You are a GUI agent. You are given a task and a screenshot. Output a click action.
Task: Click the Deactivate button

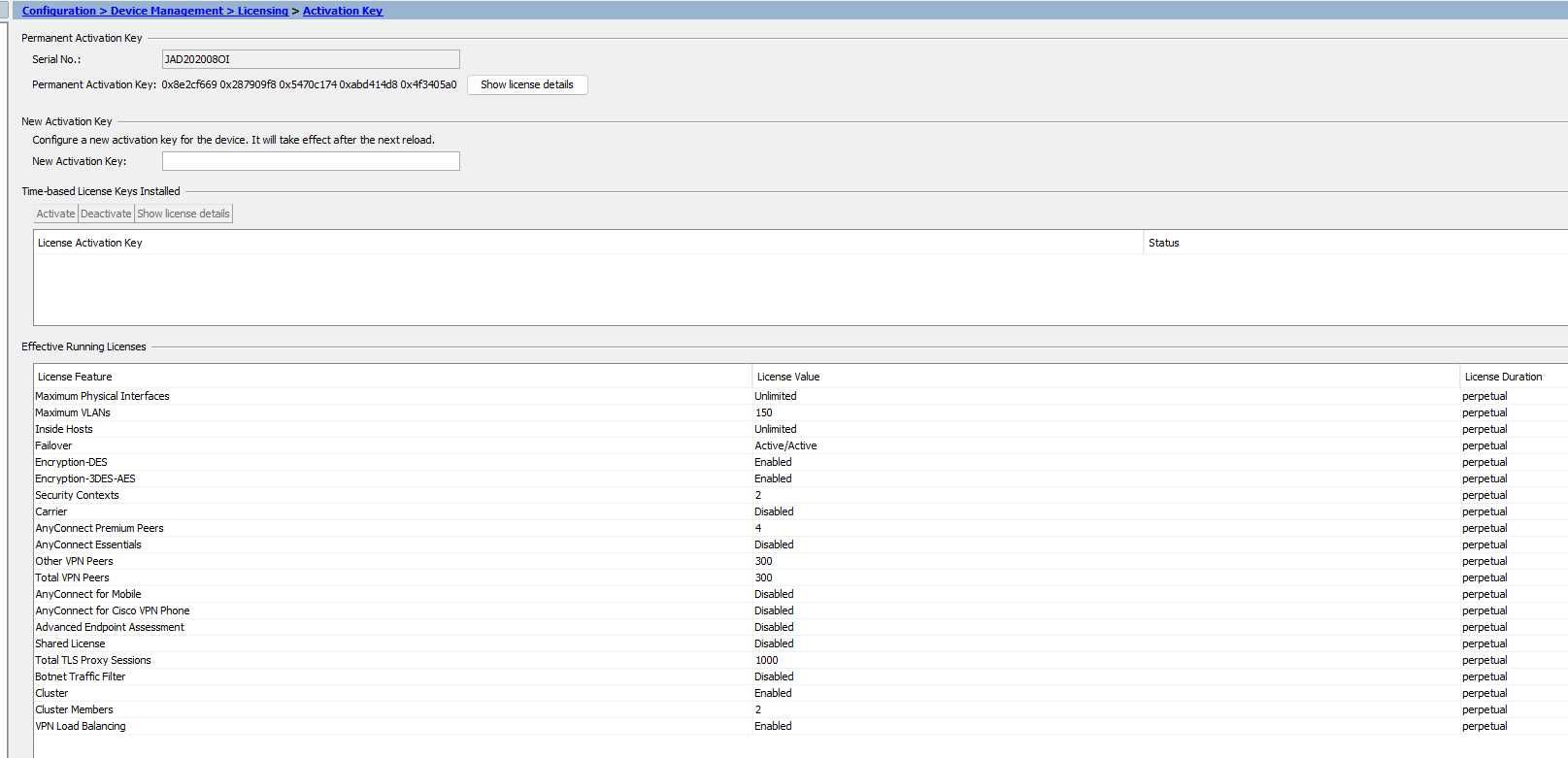click(106, 214)
